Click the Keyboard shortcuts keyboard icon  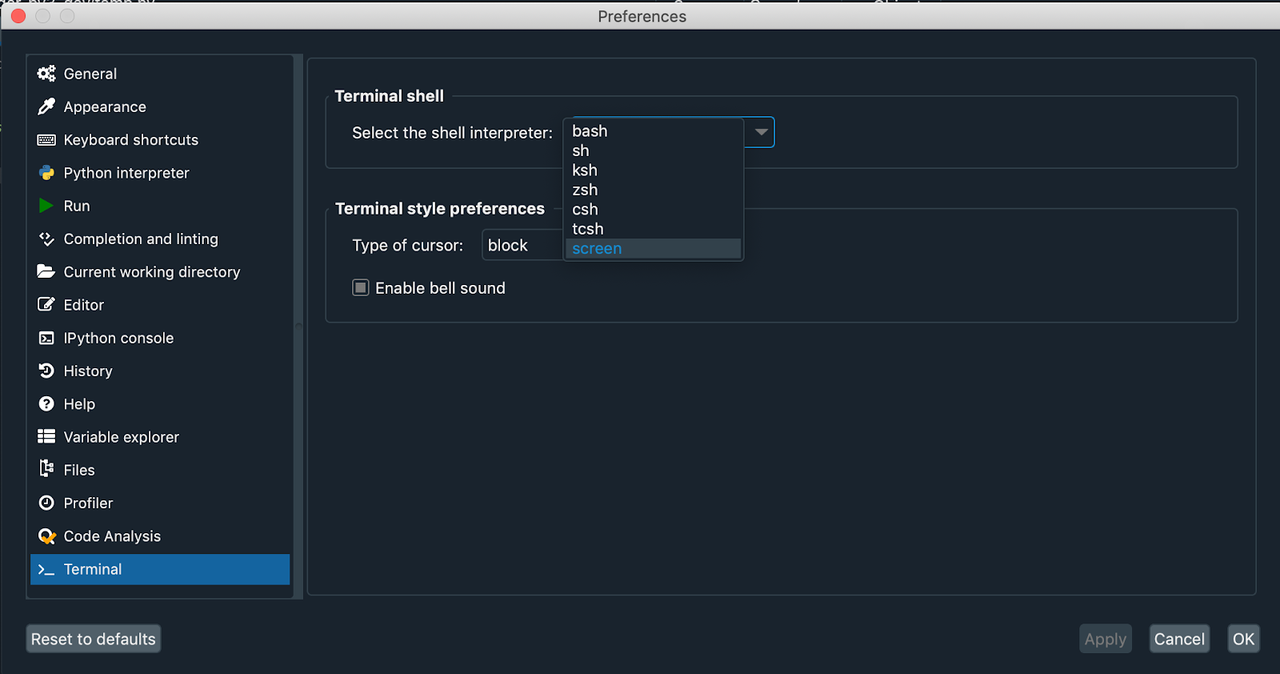pyautogui.click(x=46, y=140)
